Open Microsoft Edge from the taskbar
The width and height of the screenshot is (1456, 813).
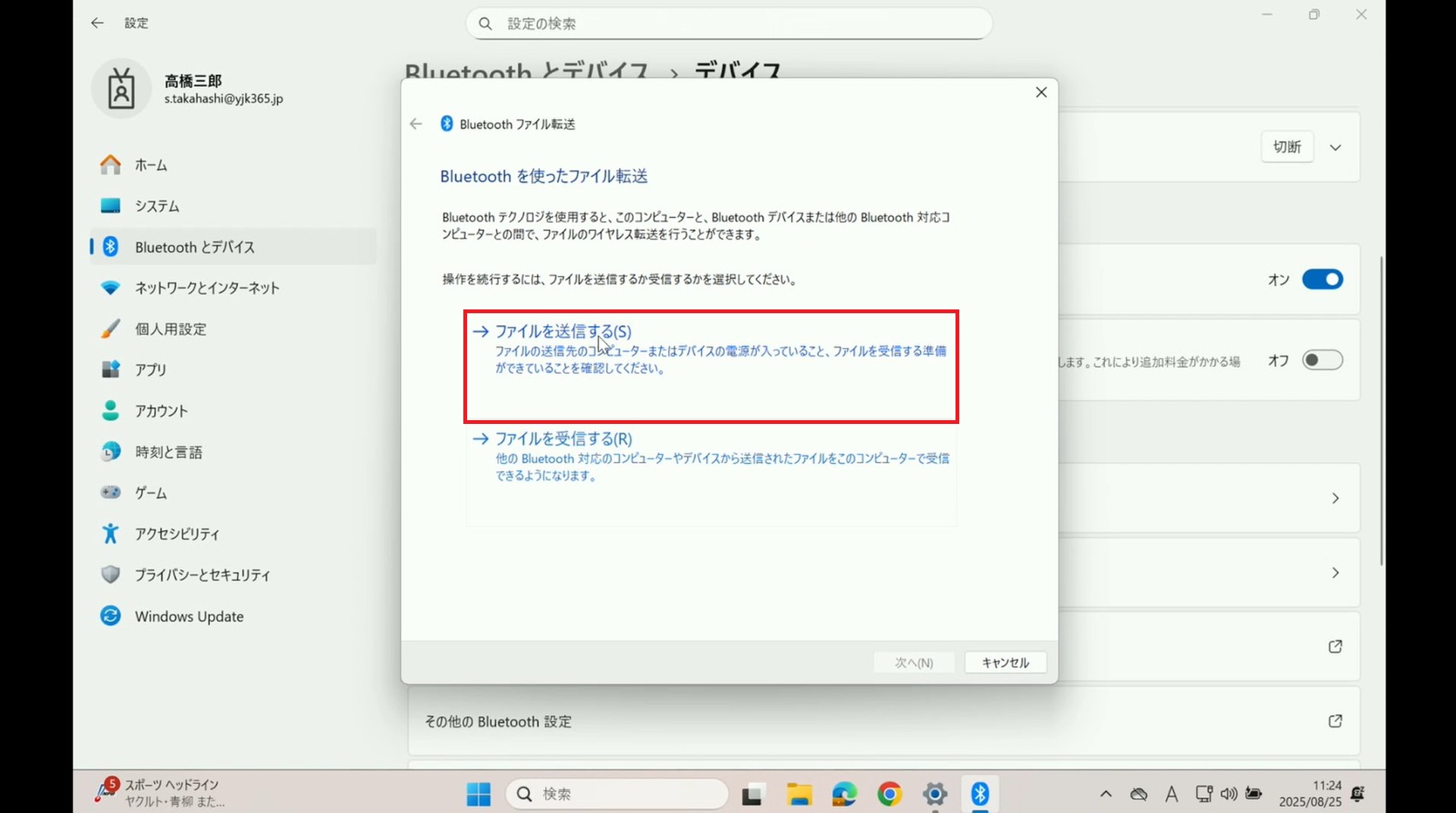(x=844, y=794)
